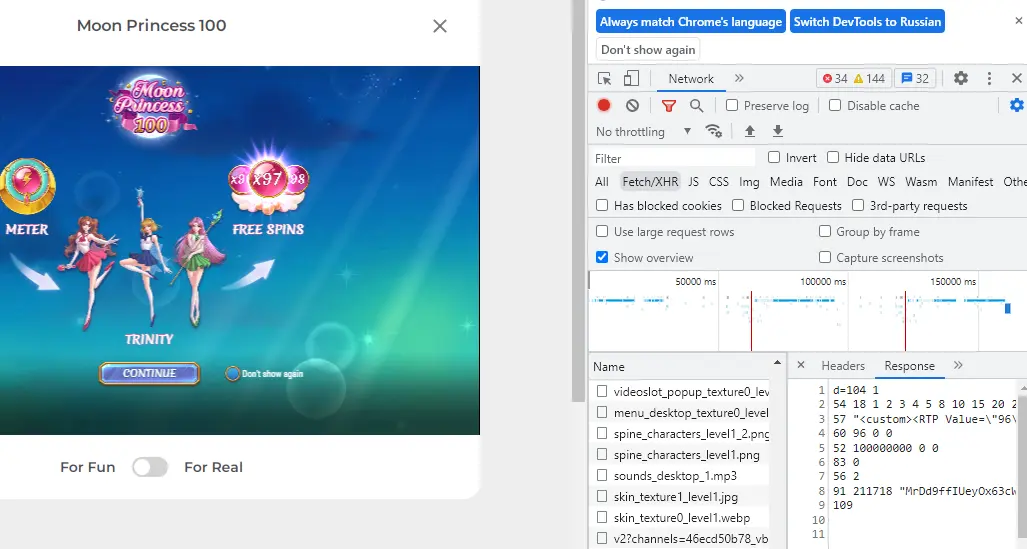The width and height of the screenshot is (1027, 549).
Task: Click the 100000 ms overview timeline marker
Action: [x=823, y=282]
